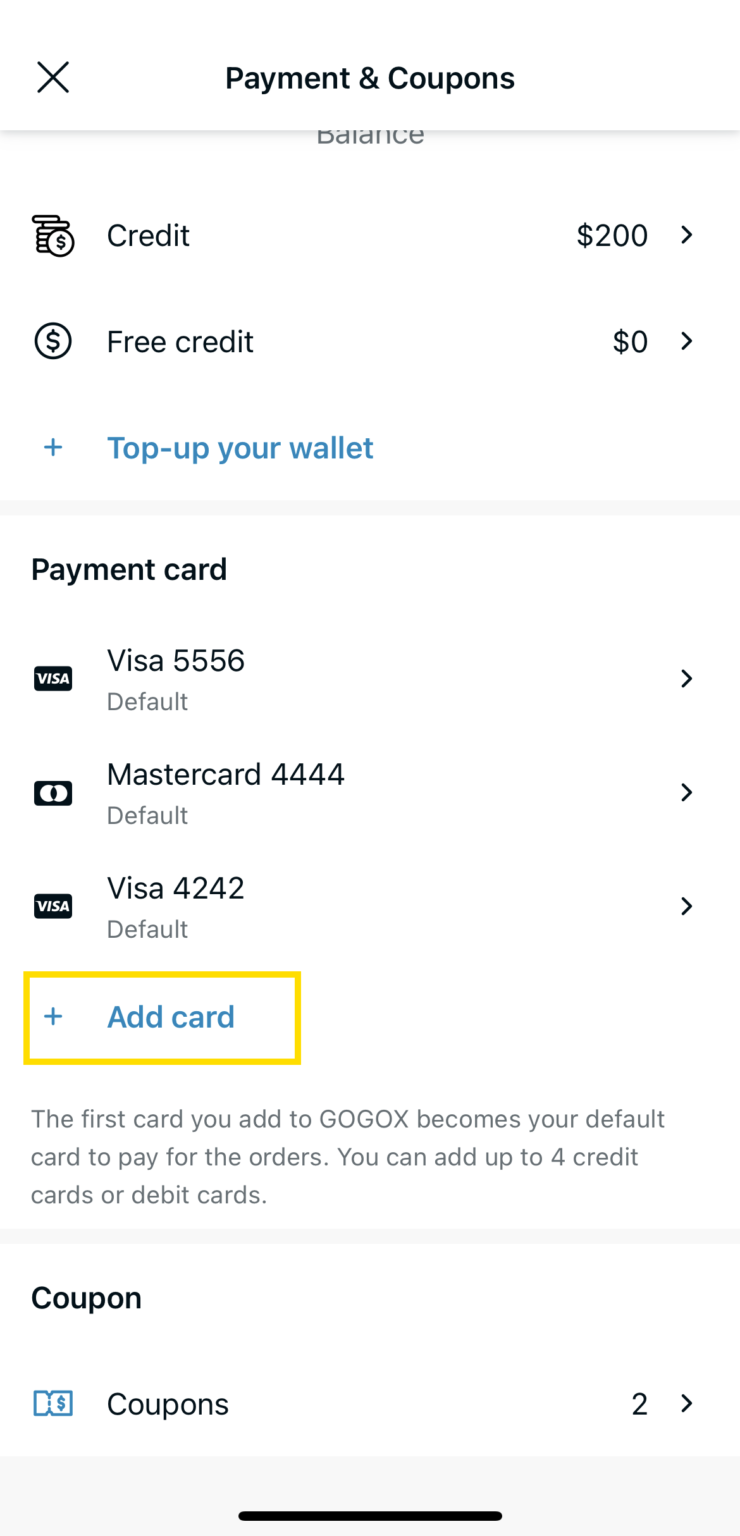740x1536 pixels.
Task: Select the Mastercard 4444 card icon
Action: tap(53, 792)
